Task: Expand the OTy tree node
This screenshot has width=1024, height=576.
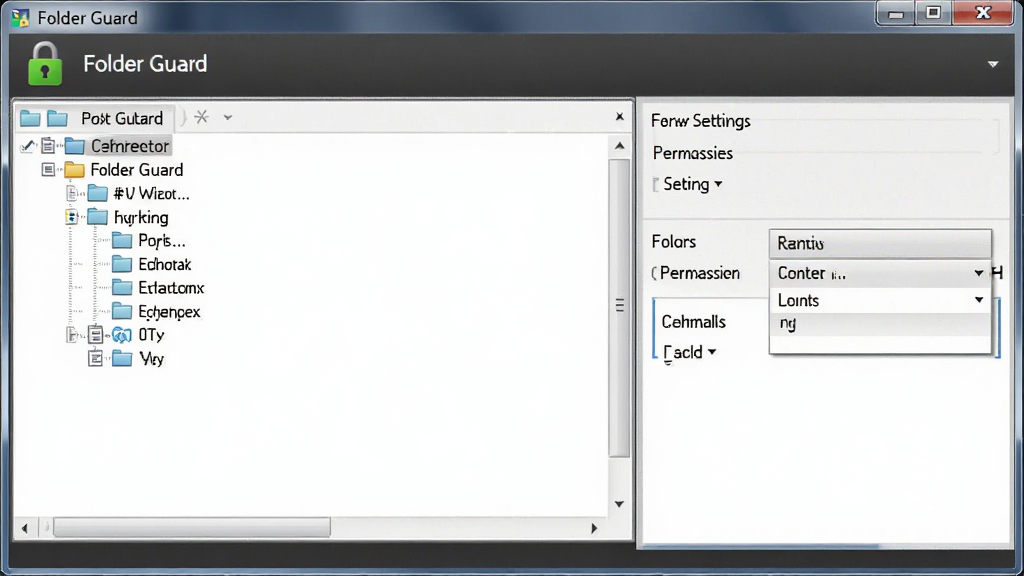Action: pos(72,335)
